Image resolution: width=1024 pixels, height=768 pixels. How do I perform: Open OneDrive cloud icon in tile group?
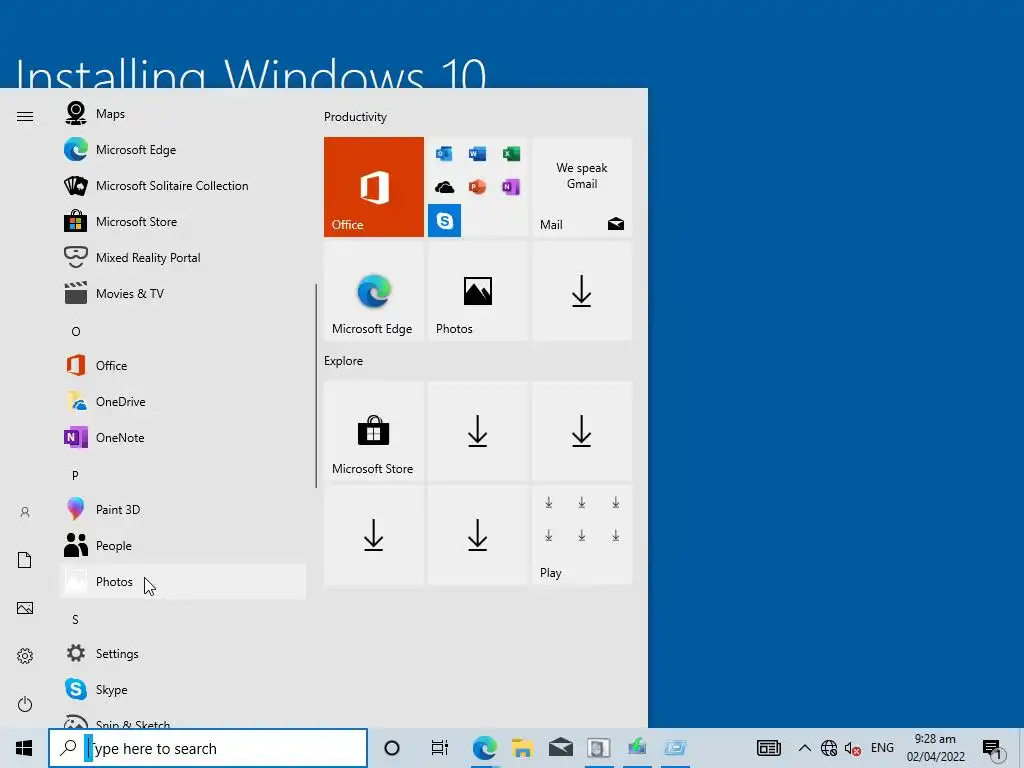coord(444,187)
